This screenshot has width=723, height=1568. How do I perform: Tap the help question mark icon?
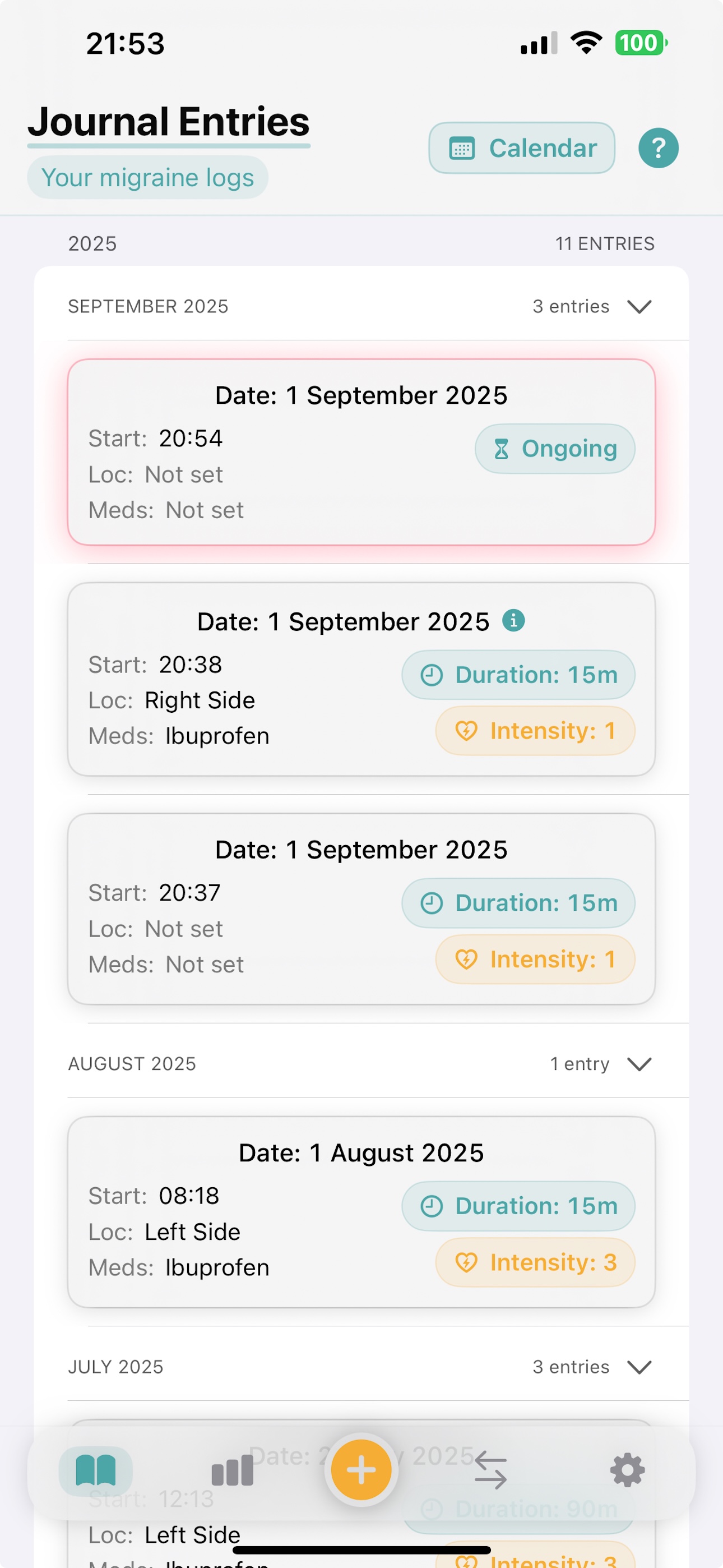(x=658, y=148)
